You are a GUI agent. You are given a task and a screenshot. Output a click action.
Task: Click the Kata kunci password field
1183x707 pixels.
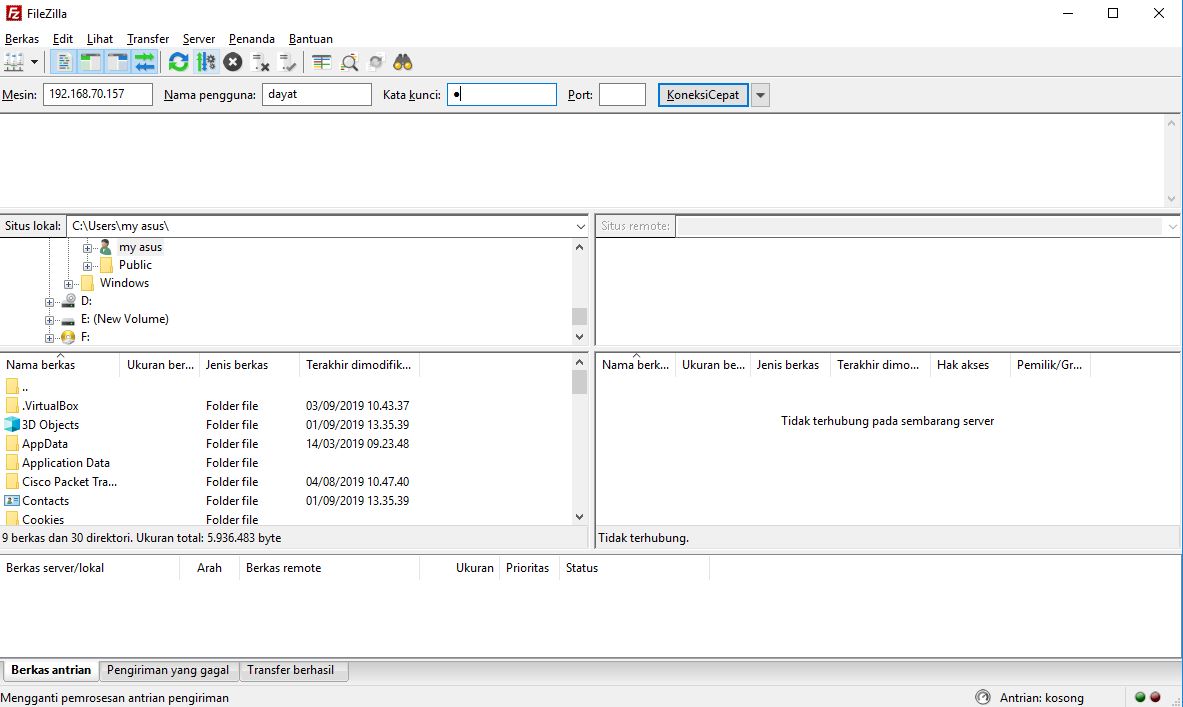(x=500, y=94)
